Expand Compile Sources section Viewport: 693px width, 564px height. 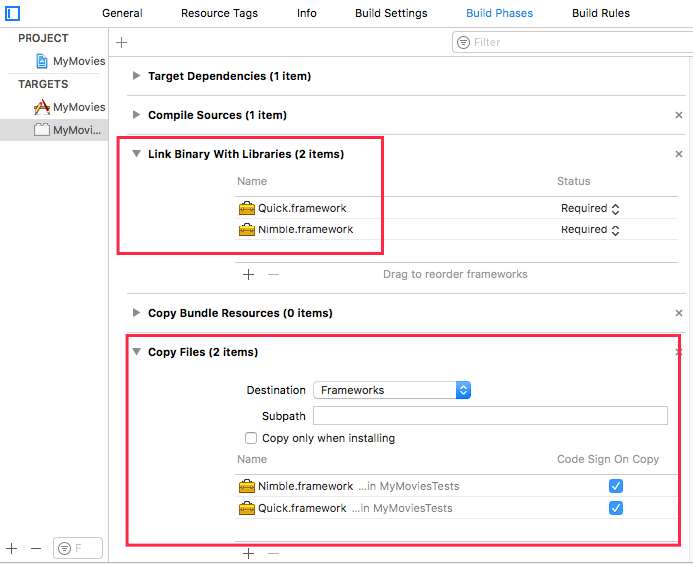(136, 115)
